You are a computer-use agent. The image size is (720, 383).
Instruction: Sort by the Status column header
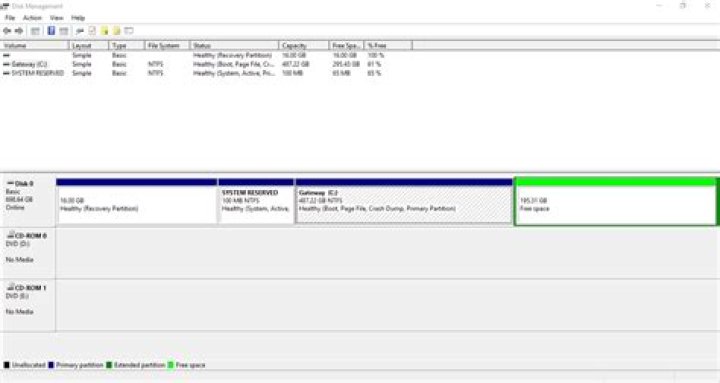coord(235,45)
